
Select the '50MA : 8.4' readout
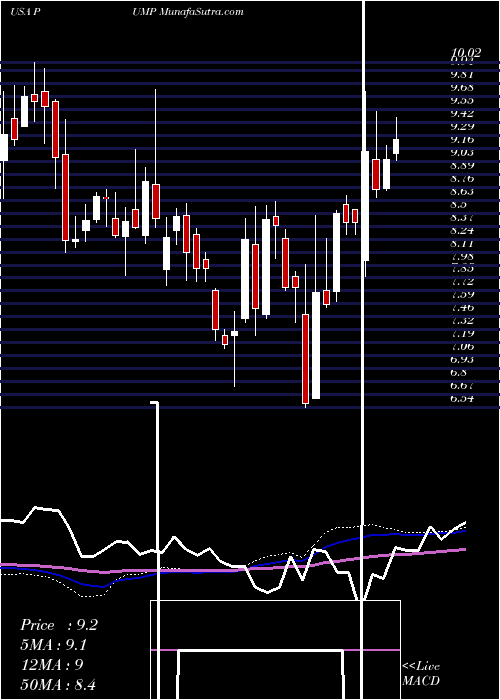point(58,685)
